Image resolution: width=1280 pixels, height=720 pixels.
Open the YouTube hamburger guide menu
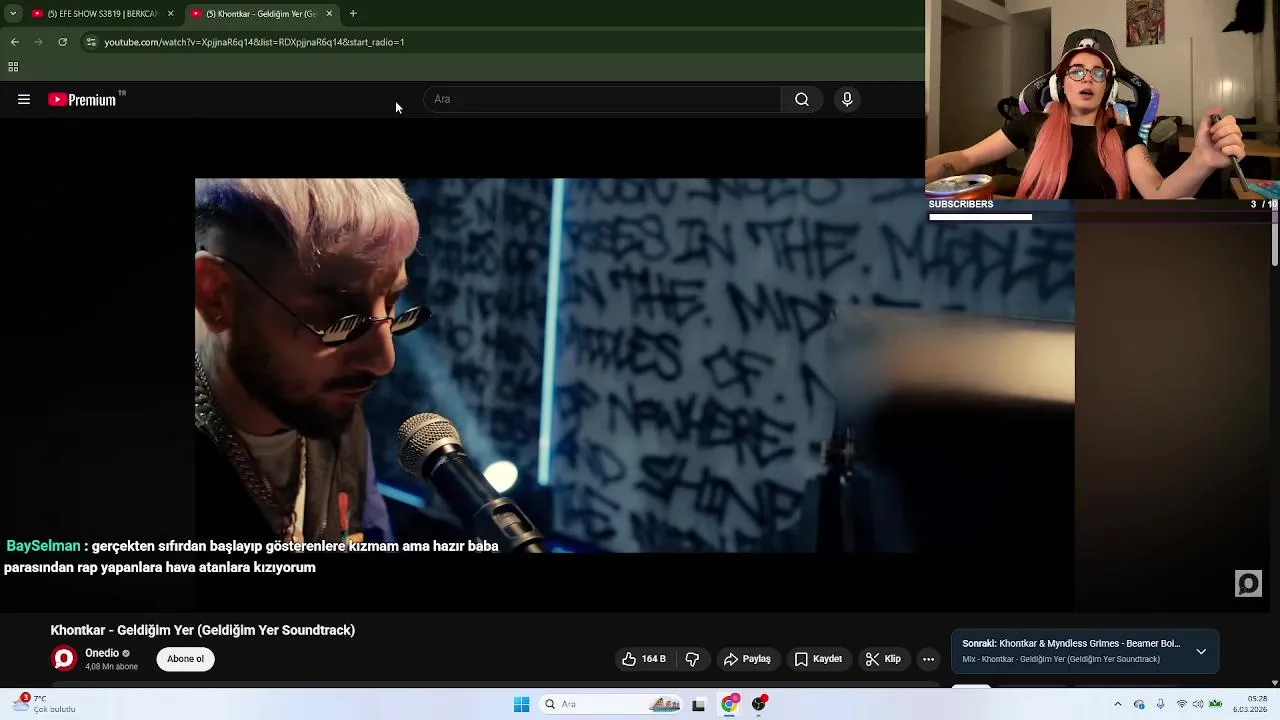(24, 99)
